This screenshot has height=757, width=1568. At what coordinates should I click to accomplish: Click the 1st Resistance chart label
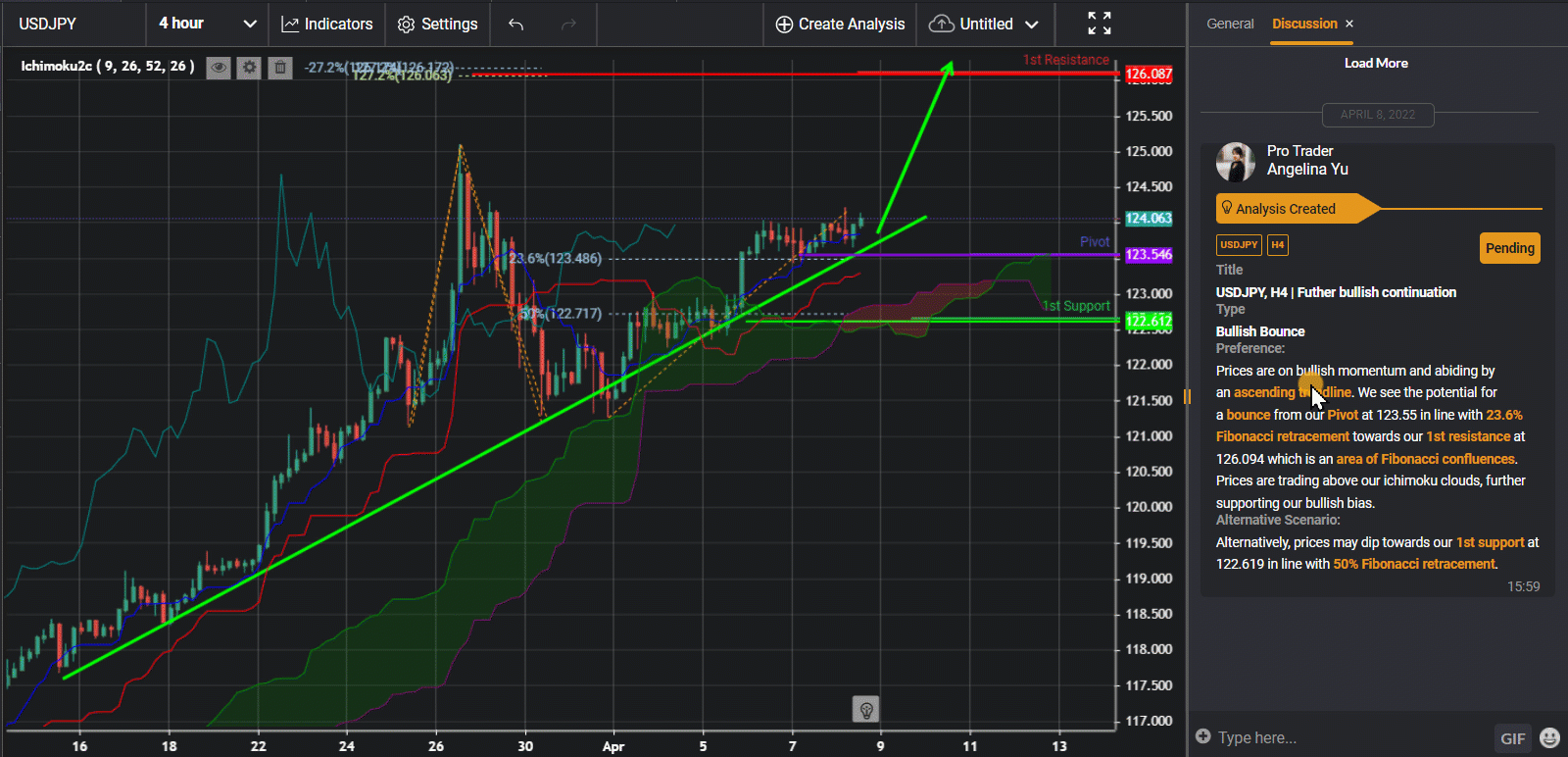1066,60
